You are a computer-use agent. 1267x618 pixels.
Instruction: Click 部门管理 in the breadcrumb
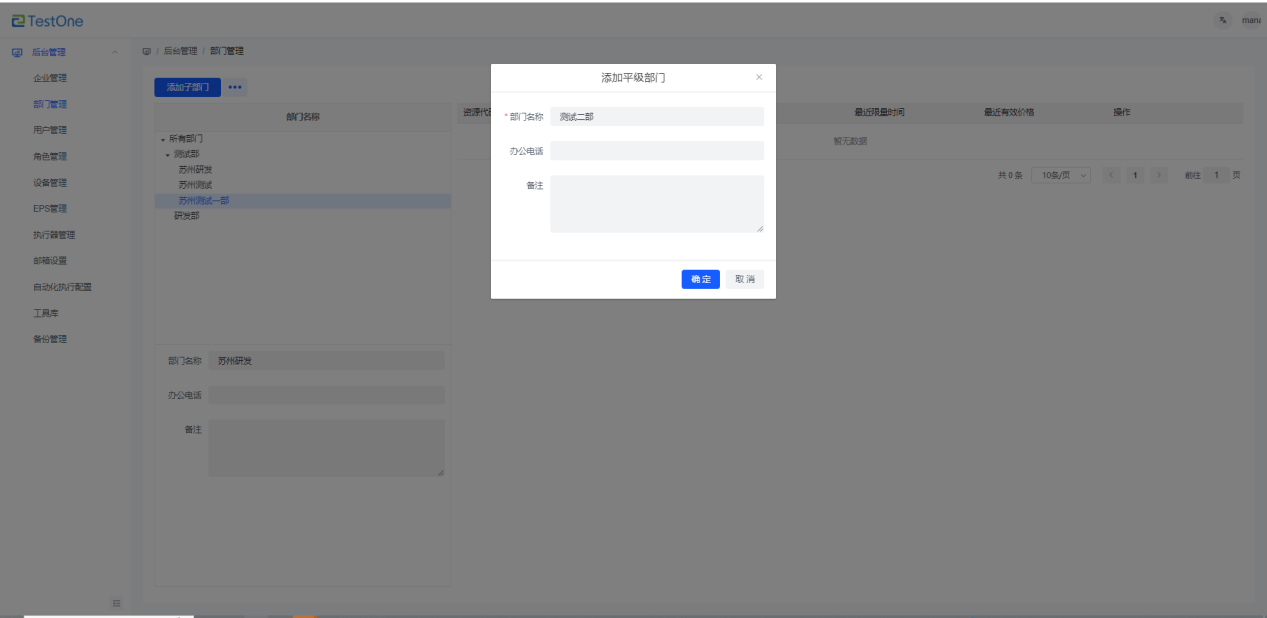227,51
